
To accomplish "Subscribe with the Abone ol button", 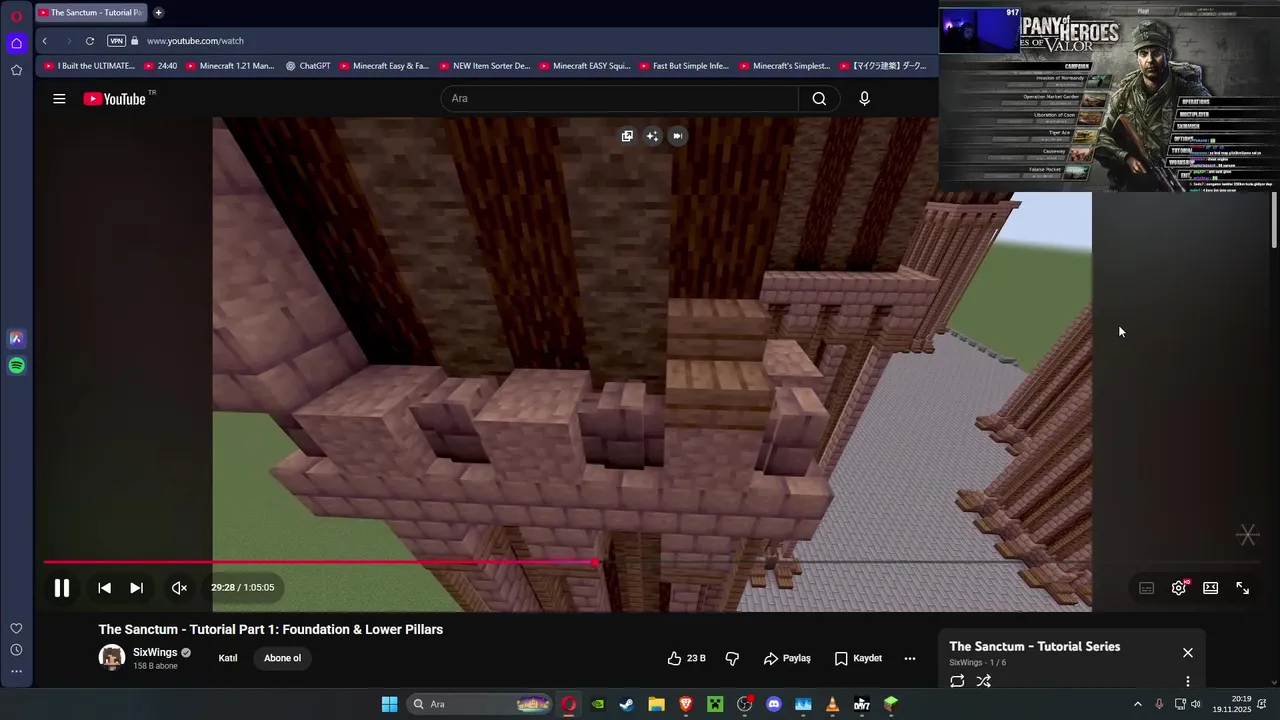I will click(282, 658).
